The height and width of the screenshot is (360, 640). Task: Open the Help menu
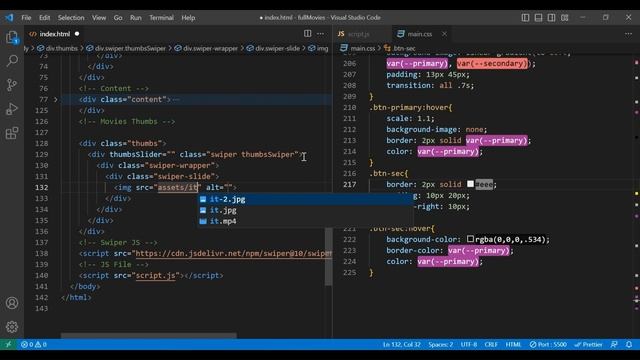188,18
